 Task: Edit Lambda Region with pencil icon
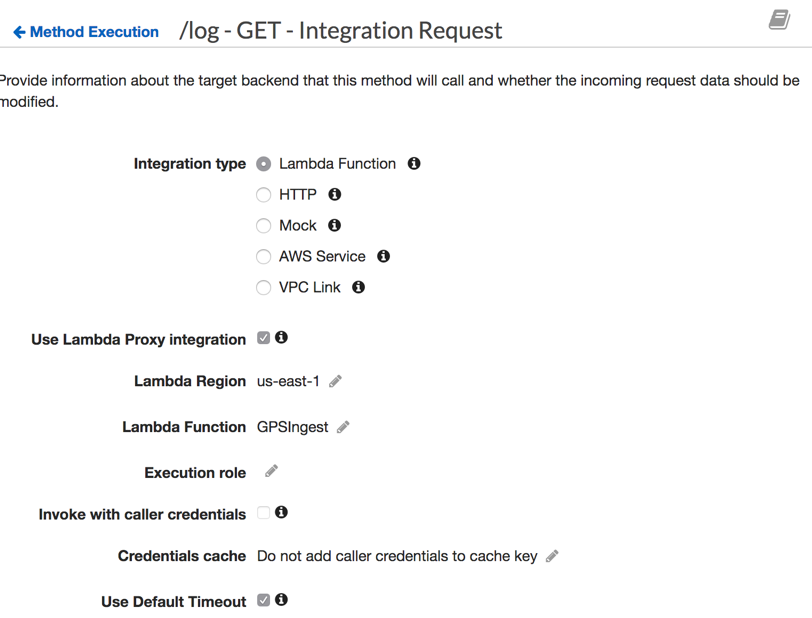[x=336, y=381]
